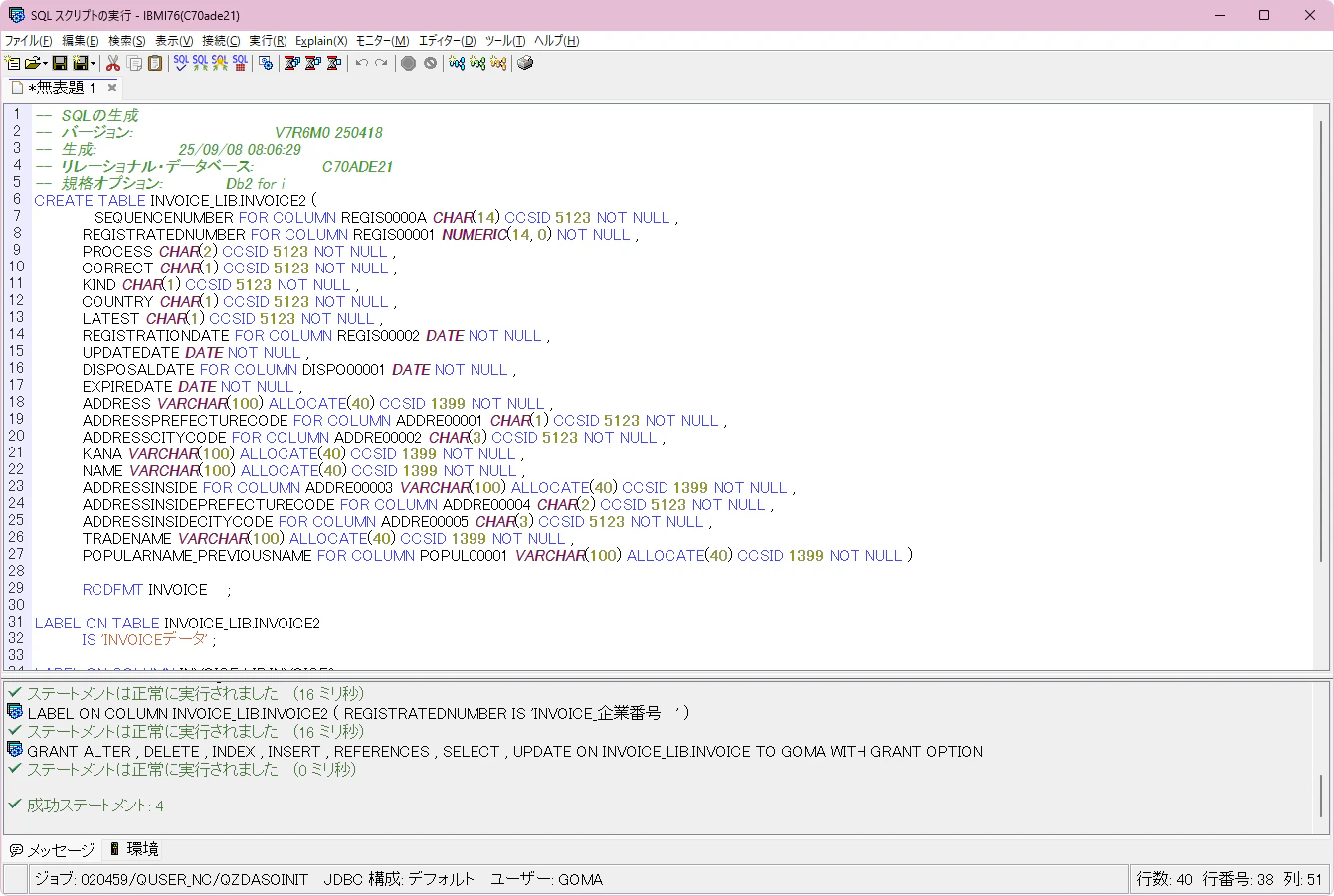Switch to the メッセージ tab
Screen dimensions: 1334x896
pos(52,850)
